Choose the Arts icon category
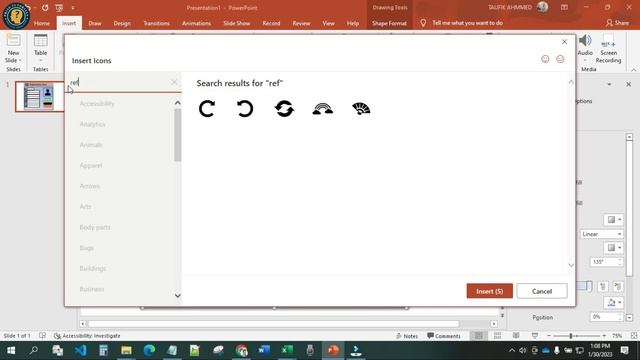This screenshot has width=640, height=360. click(85, 207)
